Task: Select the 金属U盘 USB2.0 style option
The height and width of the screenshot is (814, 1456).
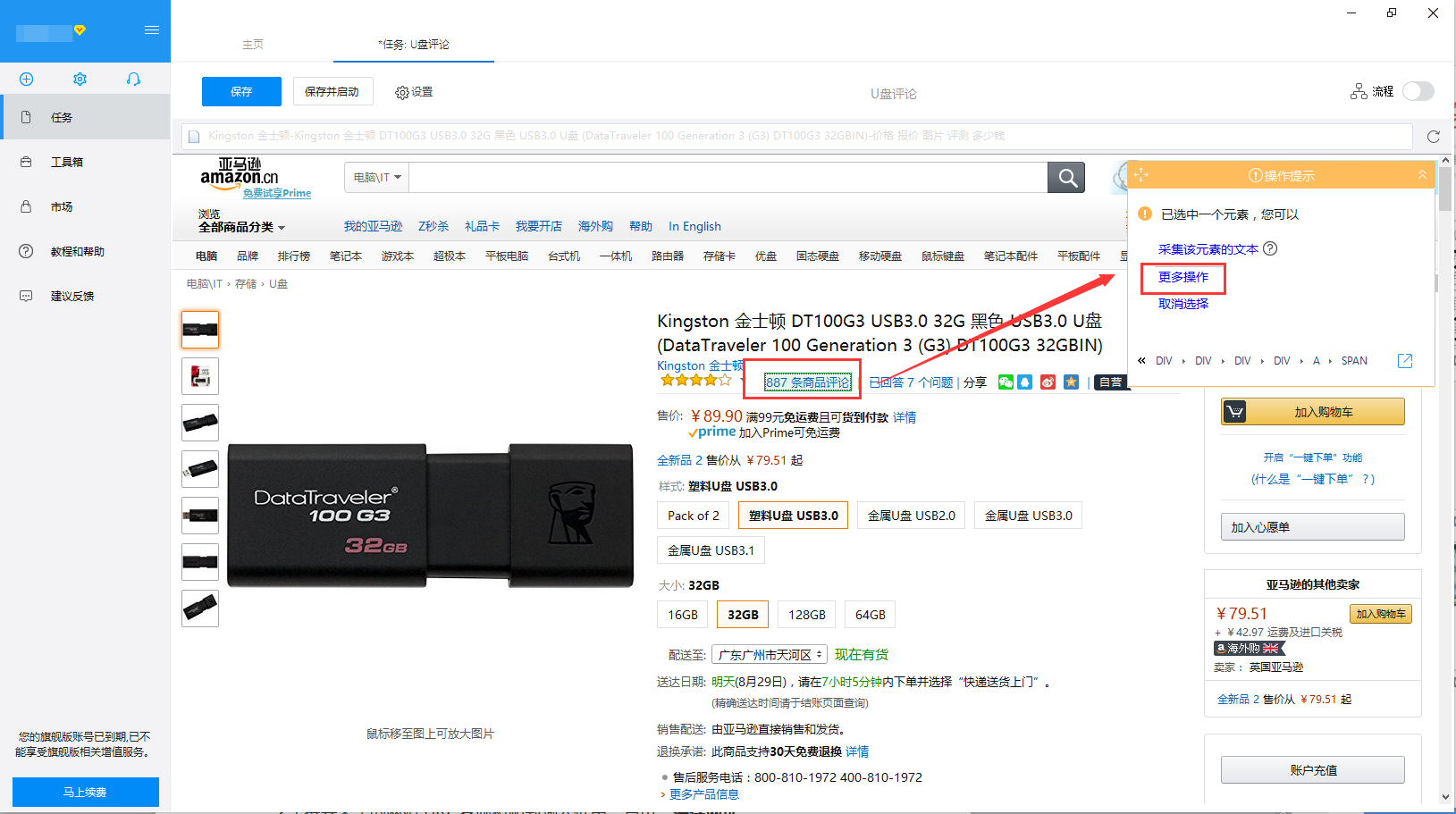Action: coord(912,516)
